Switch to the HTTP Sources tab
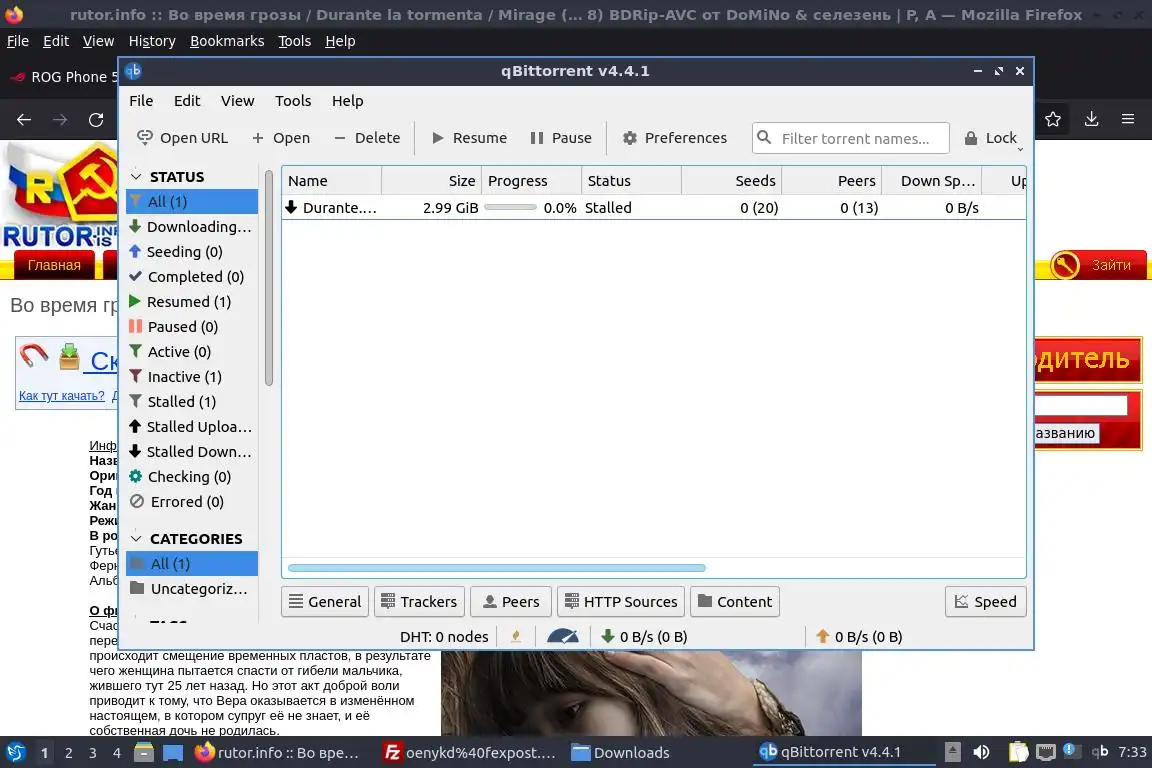 [621, 602]
